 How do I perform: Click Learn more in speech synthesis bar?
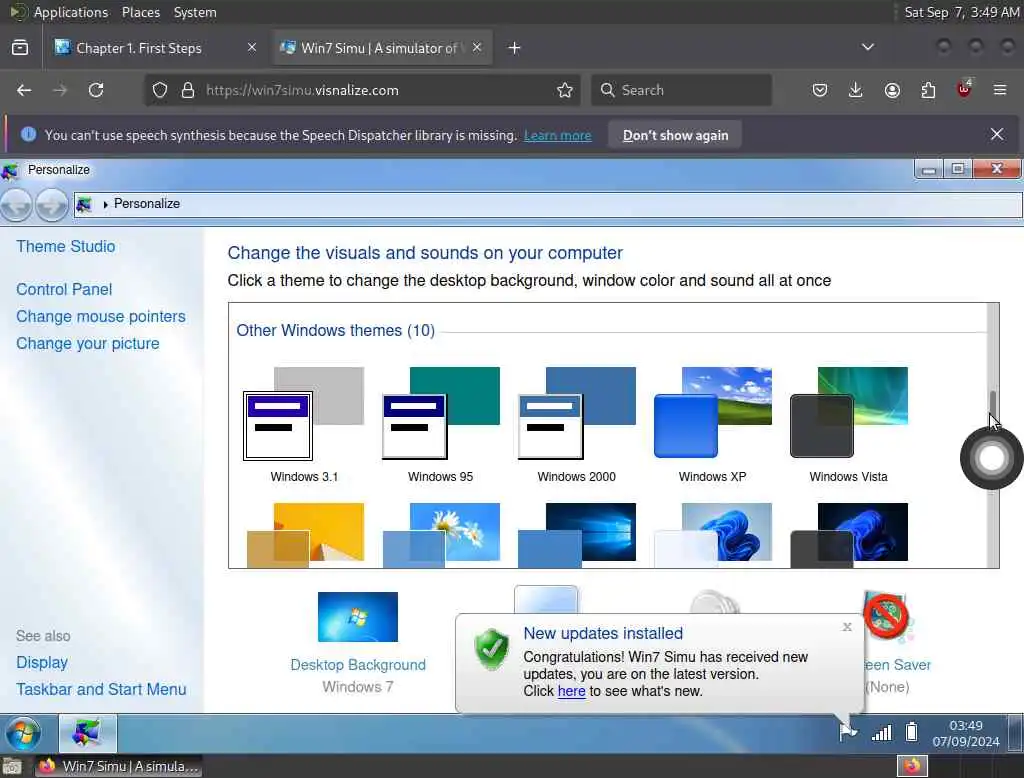[x=558, y=135]
